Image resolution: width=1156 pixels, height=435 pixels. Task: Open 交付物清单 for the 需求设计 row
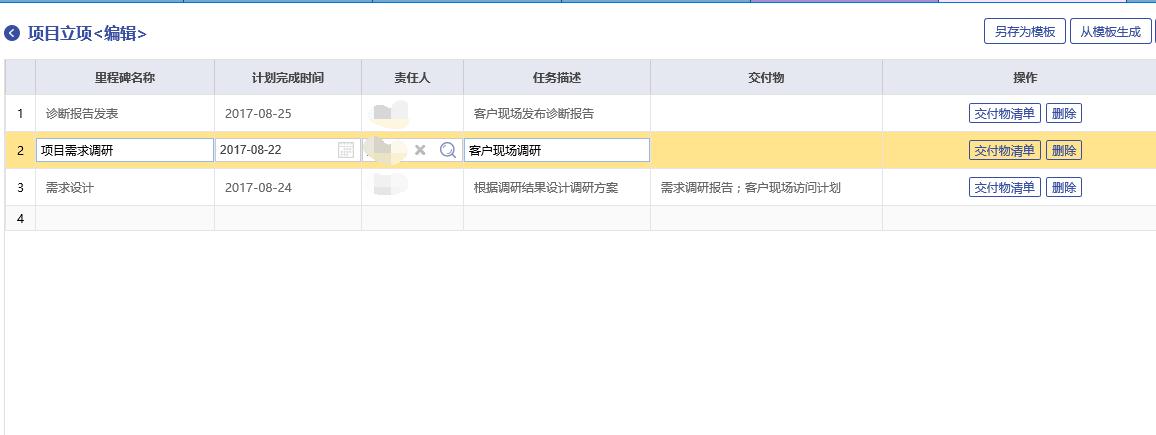coord(1004,187)
